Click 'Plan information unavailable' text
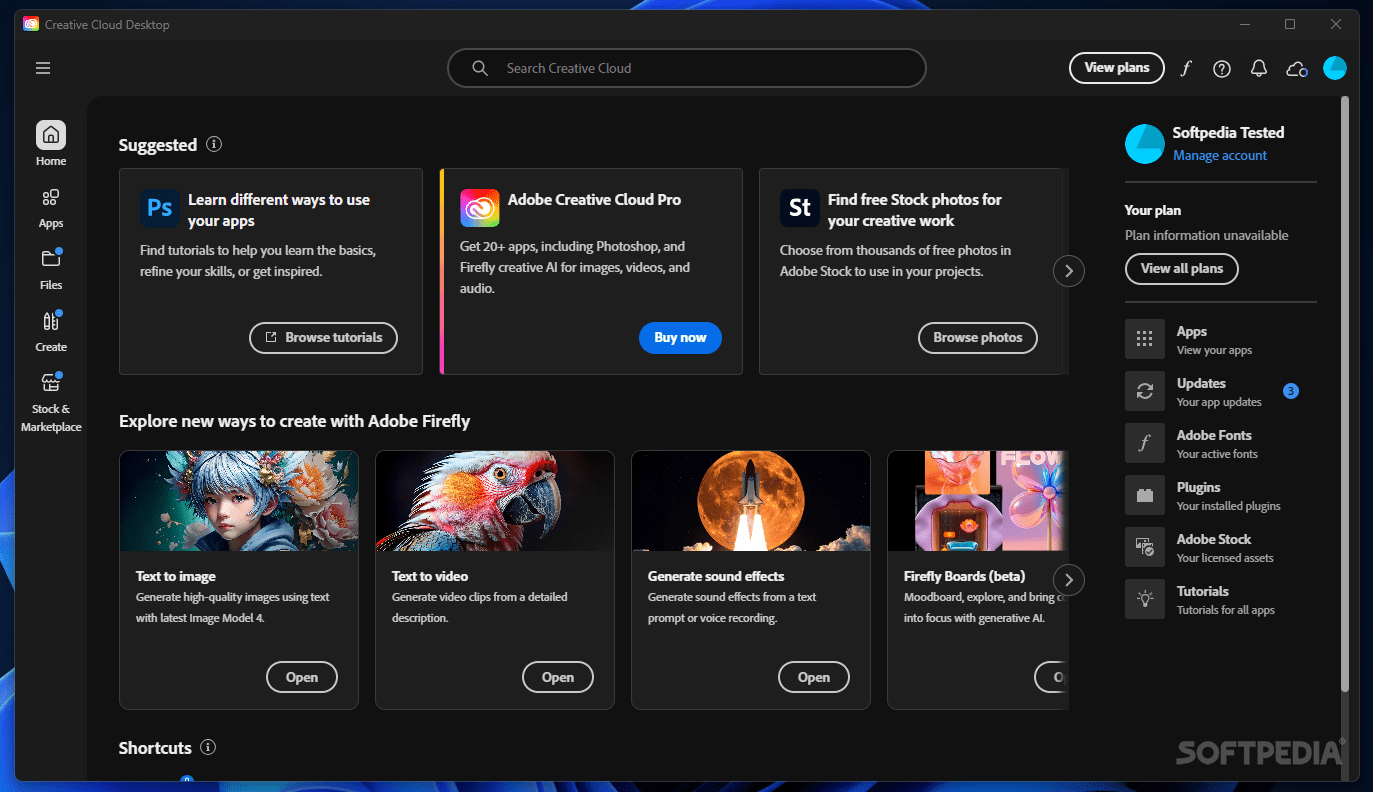This screenshot has height=792, width=1373. click(1206, 236)
